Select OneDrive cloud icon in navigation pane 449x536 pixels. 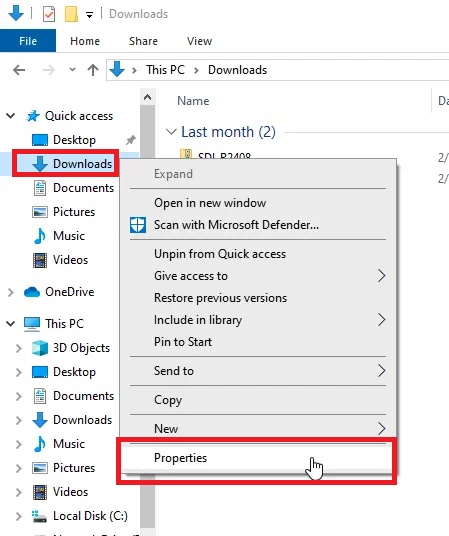pyautogui.click(x=32, y=292)
